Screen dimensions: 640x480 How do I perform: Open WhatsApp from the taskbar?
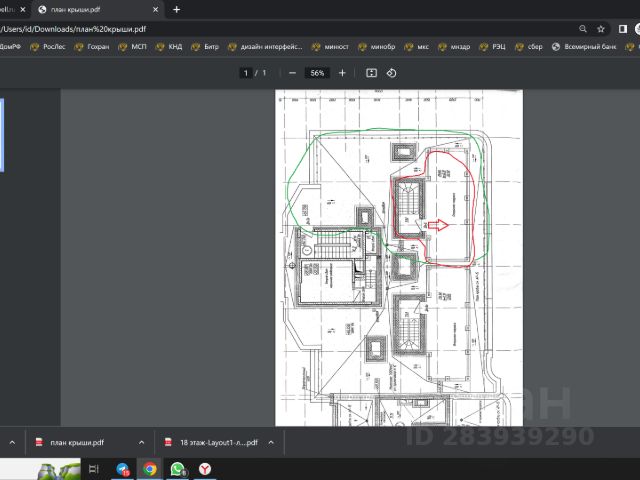click(177, 468)
